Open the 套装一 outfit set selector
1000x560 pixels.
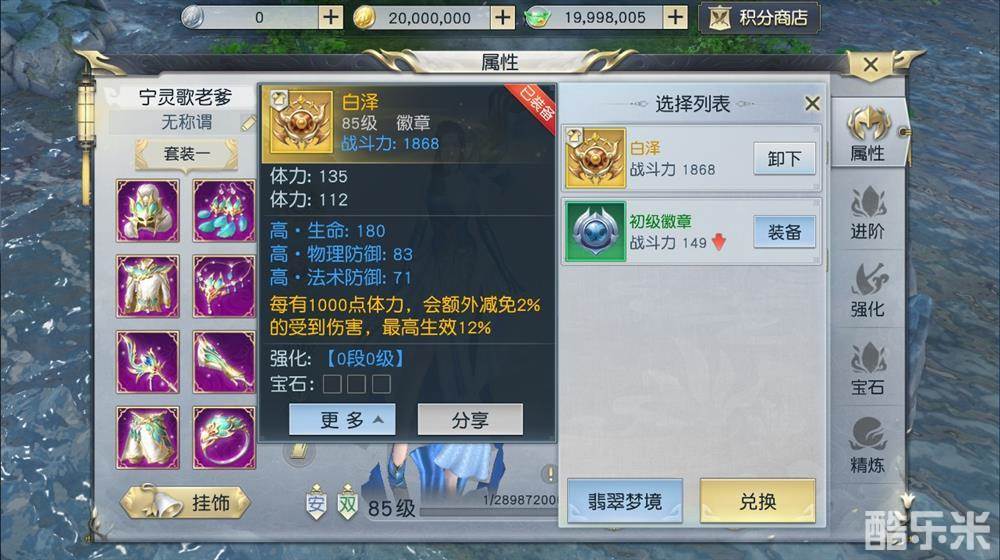click(x=186, y=154)
